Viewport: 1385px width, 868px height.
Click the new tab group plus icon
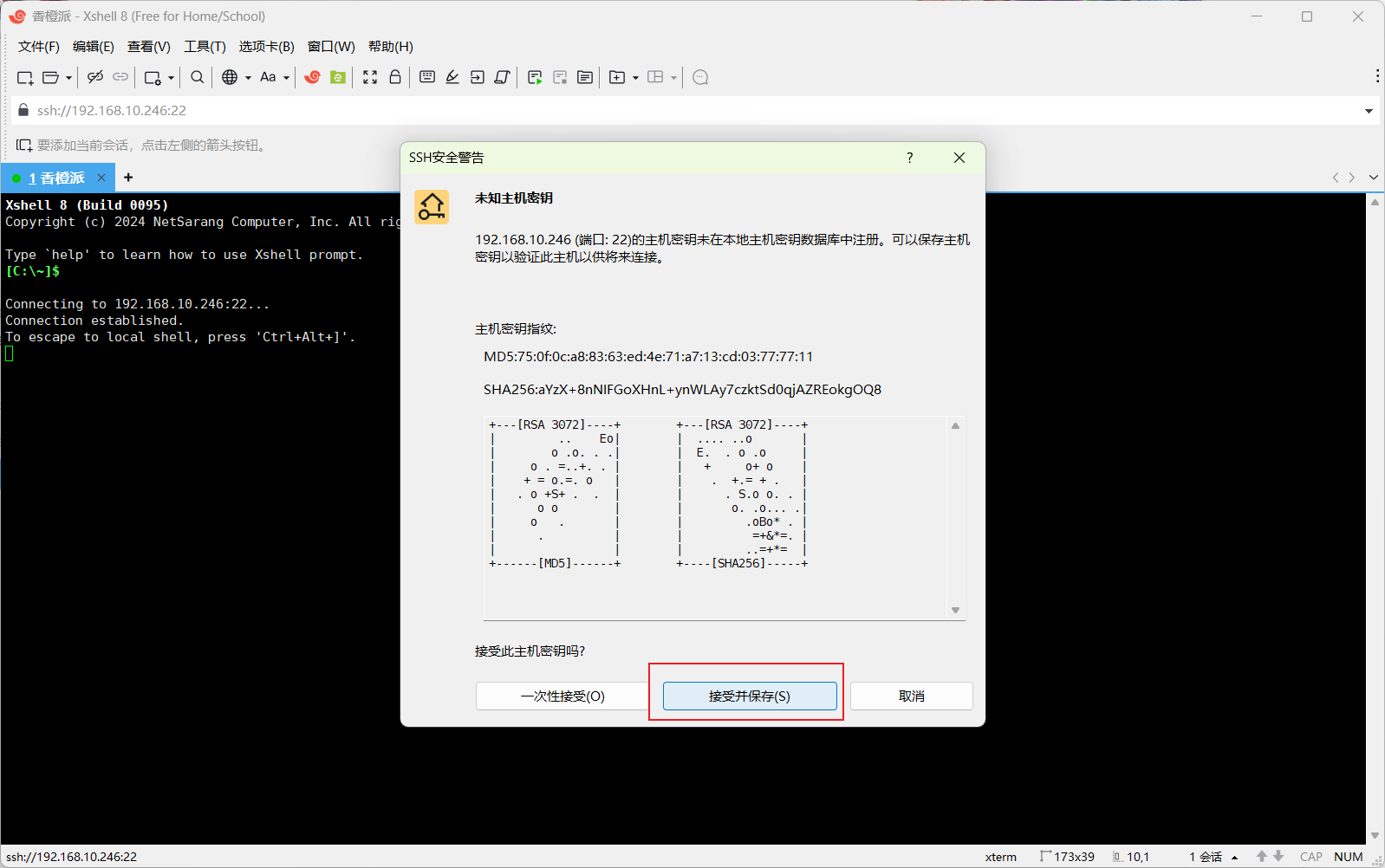pos(617,77)
